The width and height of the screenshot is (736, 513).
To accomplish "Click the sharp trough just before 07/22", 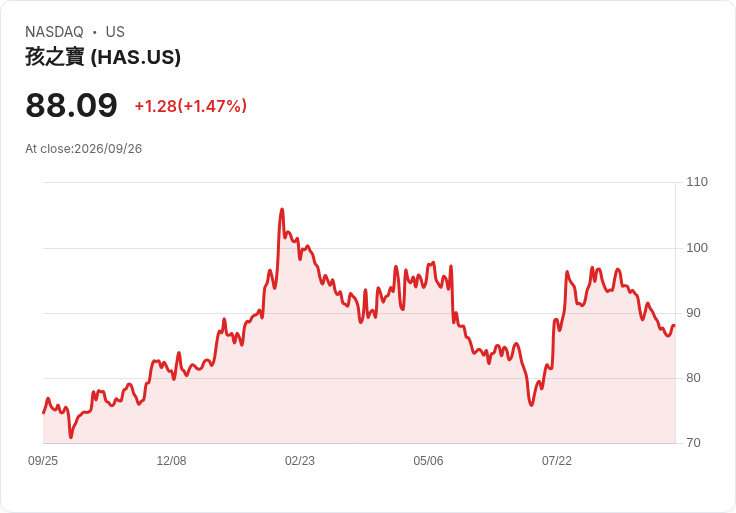I will [531, 405].
